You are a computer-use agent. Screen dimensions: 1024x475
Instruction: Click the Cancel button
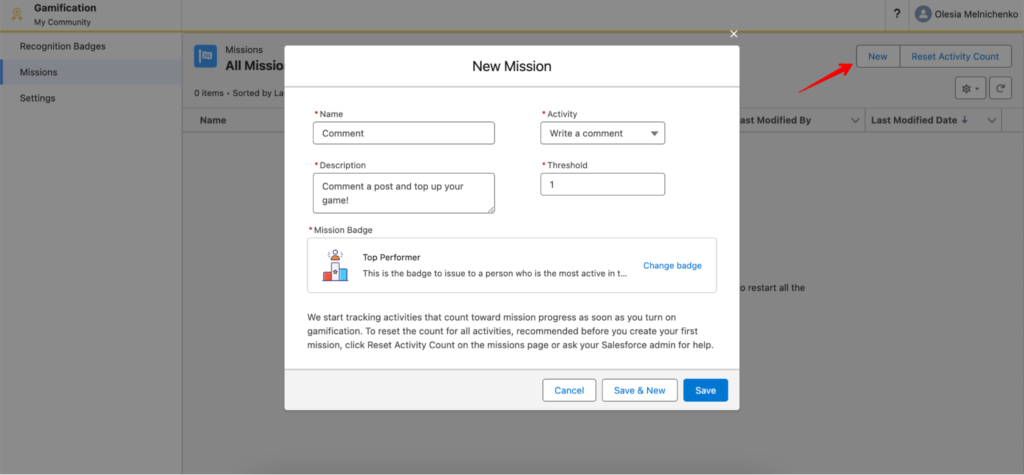(569, 390)
